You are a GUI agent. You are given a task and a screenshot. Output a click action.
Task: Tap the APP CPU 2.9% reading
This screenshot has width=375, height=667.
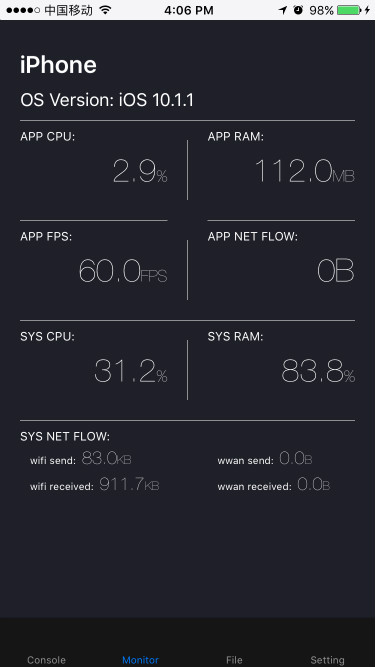pos(140,172)
